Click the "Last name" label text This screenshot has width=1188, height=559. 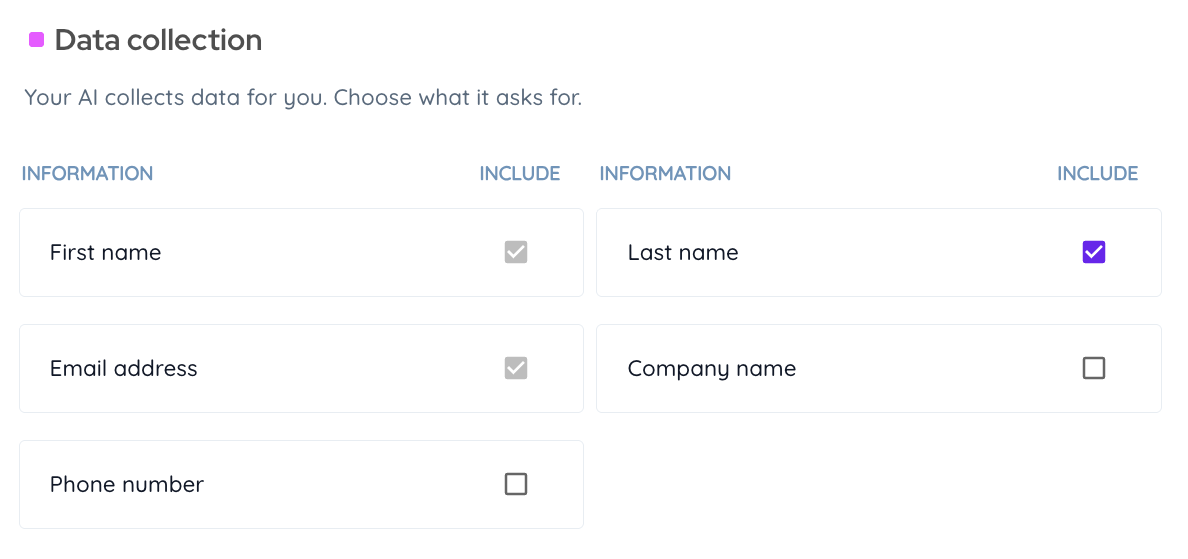tap(683, 253)
